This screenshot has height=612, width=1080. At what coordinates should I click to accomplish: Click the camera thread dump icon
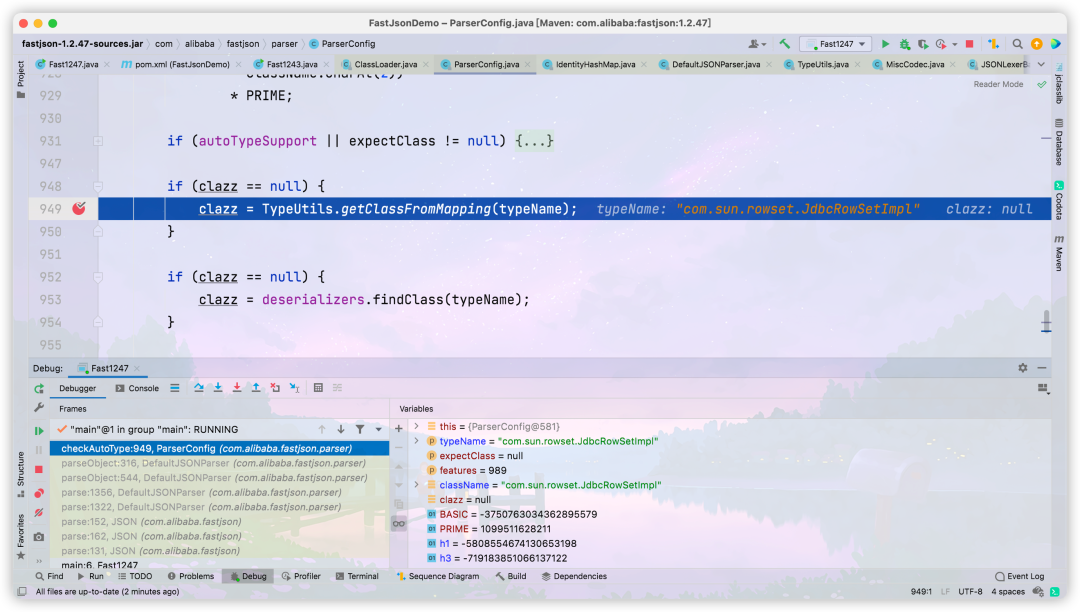(x=39, y=536)
